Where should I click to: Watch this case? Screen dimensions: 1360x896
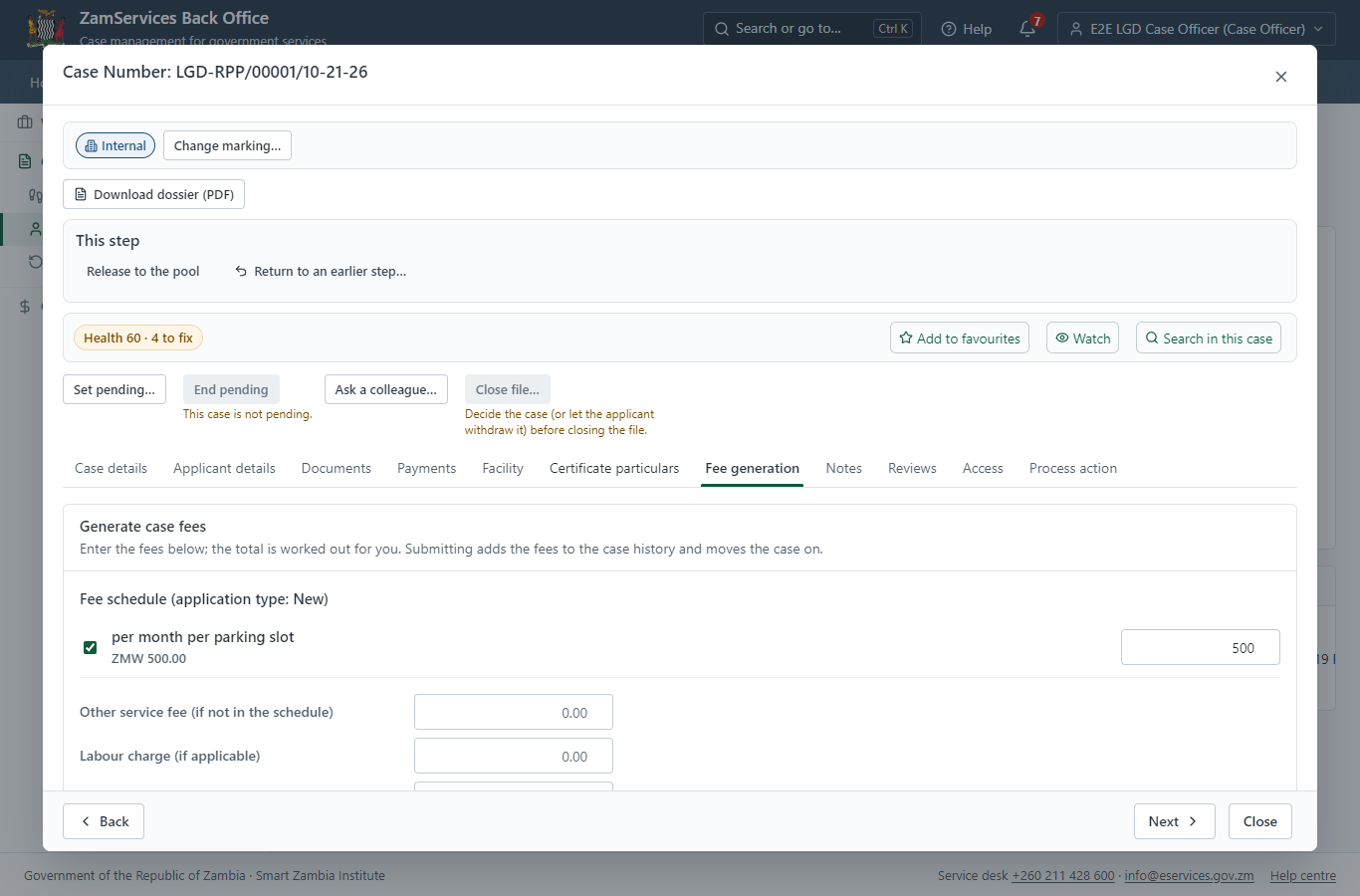pyautogui.click(x=1082, y=337)
